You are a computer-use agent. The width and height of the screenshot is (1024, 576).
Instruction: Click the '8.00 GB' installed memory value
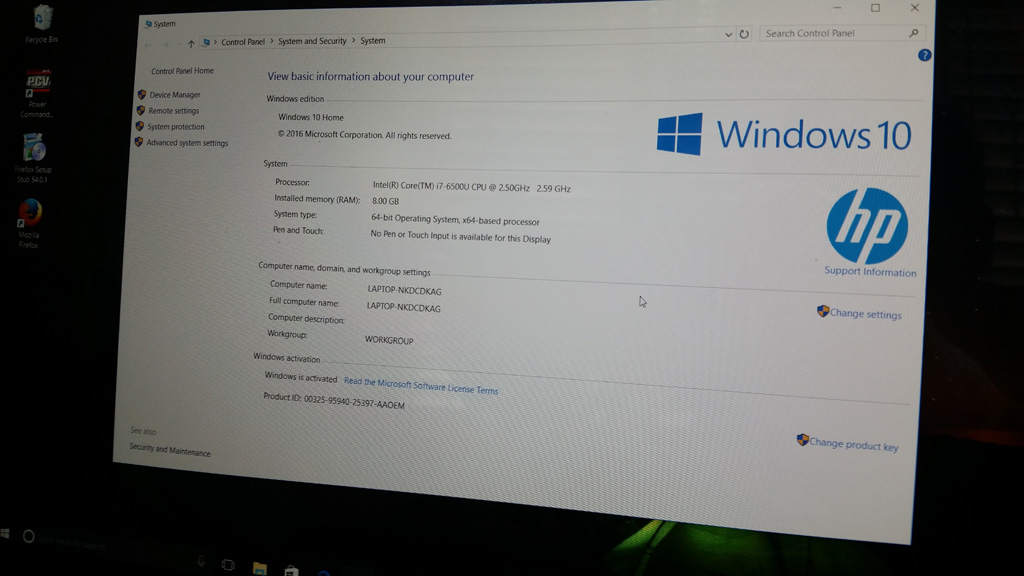pyautogui.click(x=385, y=201)
